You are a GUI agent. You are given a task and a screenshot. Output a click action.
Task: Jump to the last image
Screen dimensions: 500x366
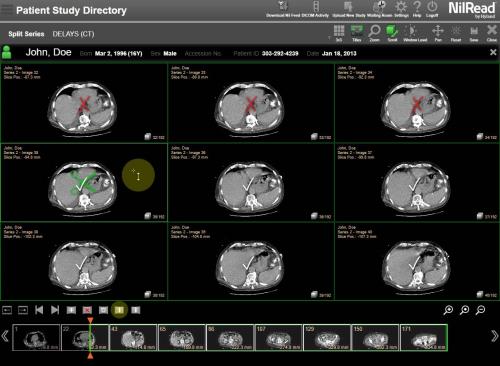click(x=55, y=310)
